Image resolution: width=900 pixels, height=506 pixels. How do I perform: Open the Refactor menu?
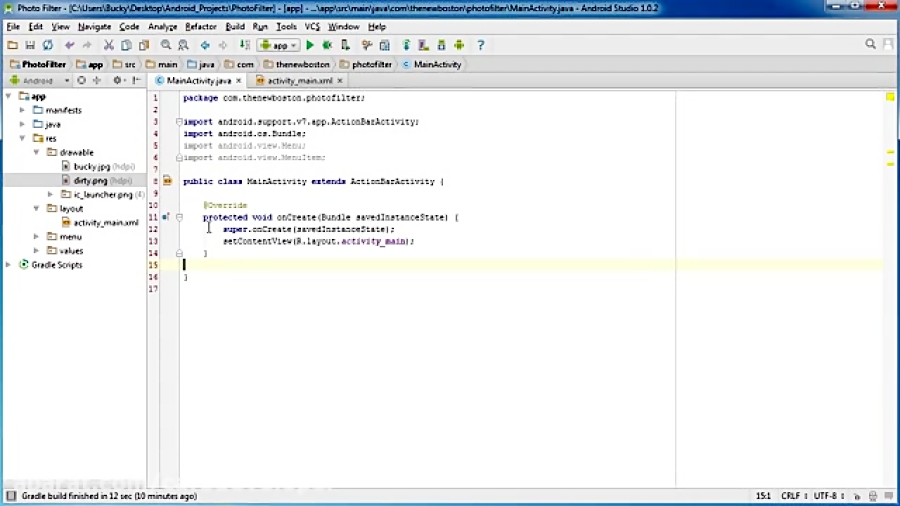pos(200,27)
